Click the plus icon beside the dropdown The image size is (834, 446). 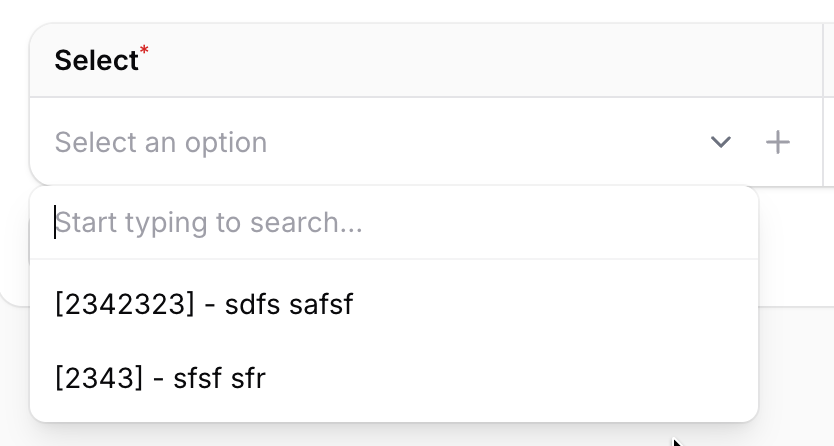tap(778, 142)
